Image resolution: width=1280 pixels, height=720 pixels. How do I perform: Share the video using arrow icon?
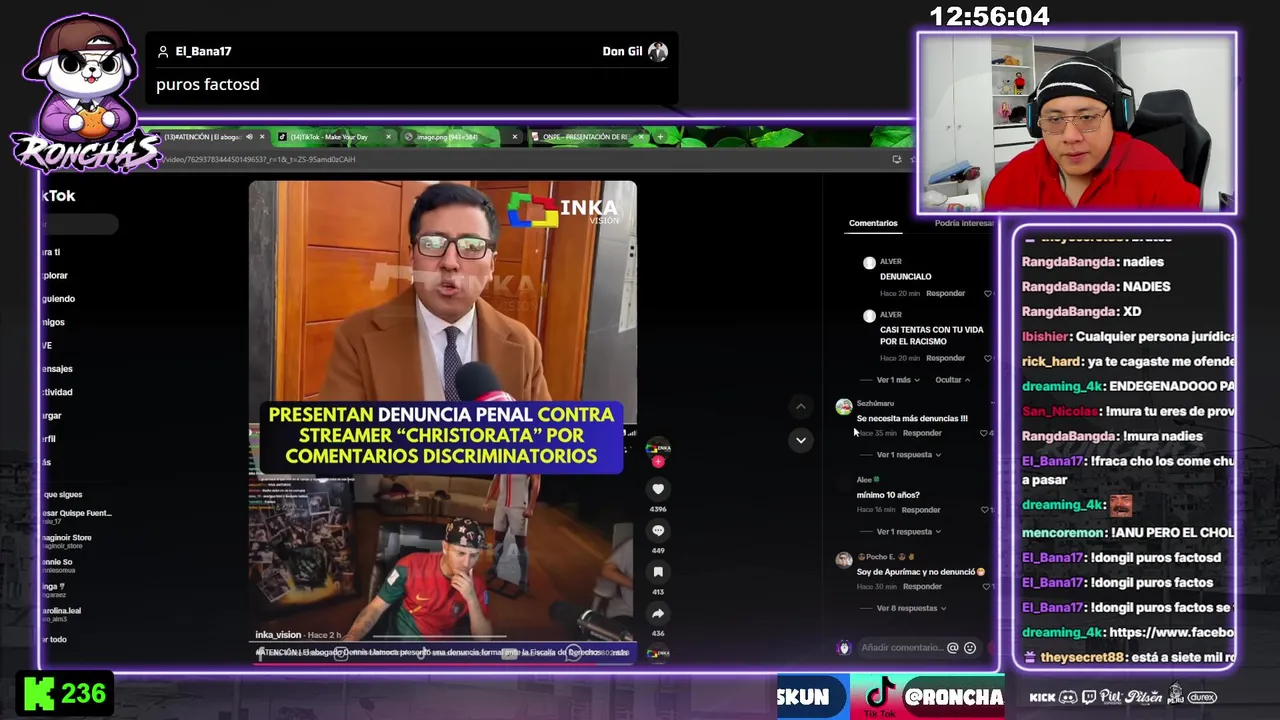coord(658,613)
